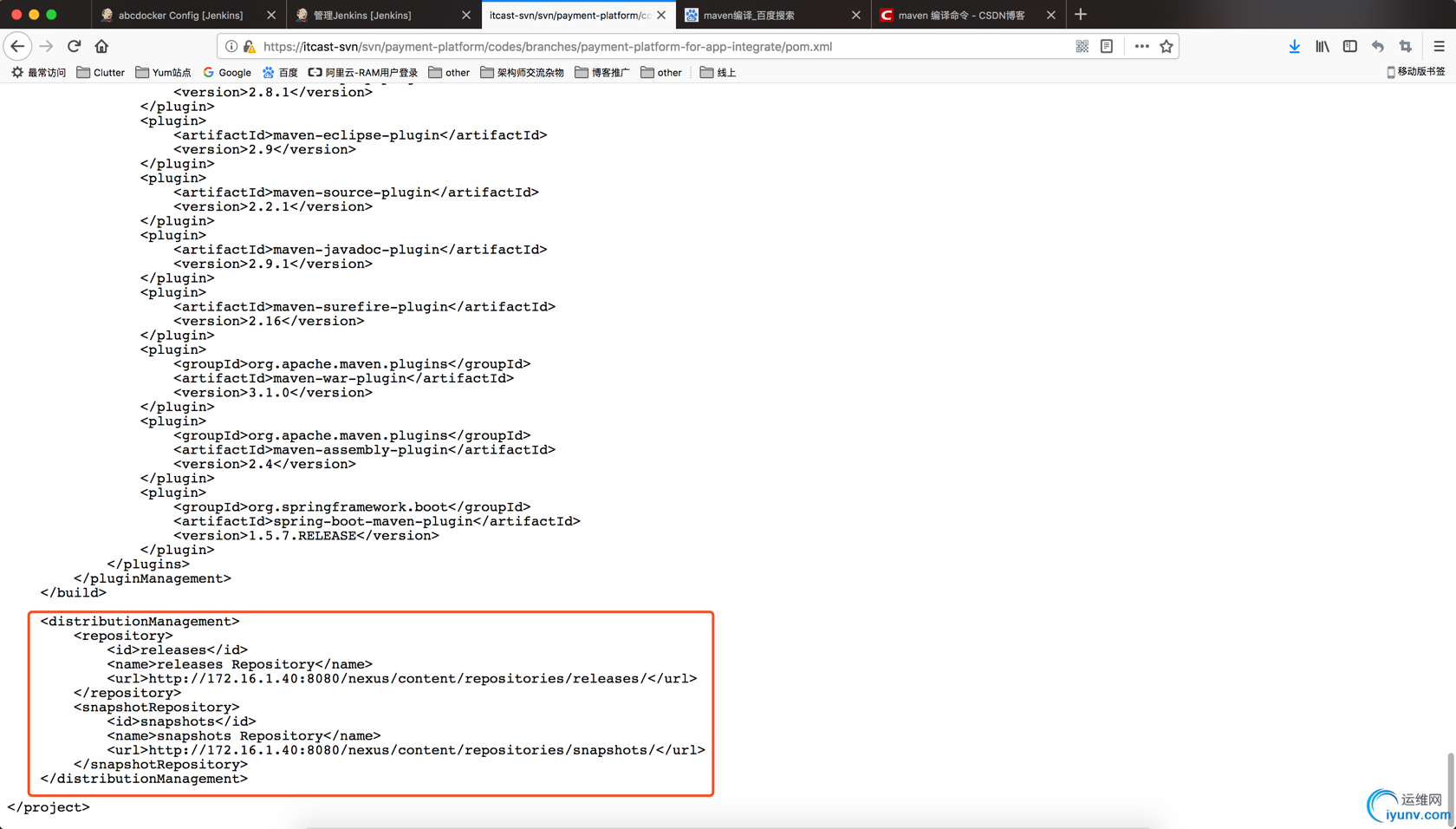This screenshot has width=1456, height=829.
Task: Open the 博客推广 bookmark folder
Action: pyautogui.click(x=602, y=73)
